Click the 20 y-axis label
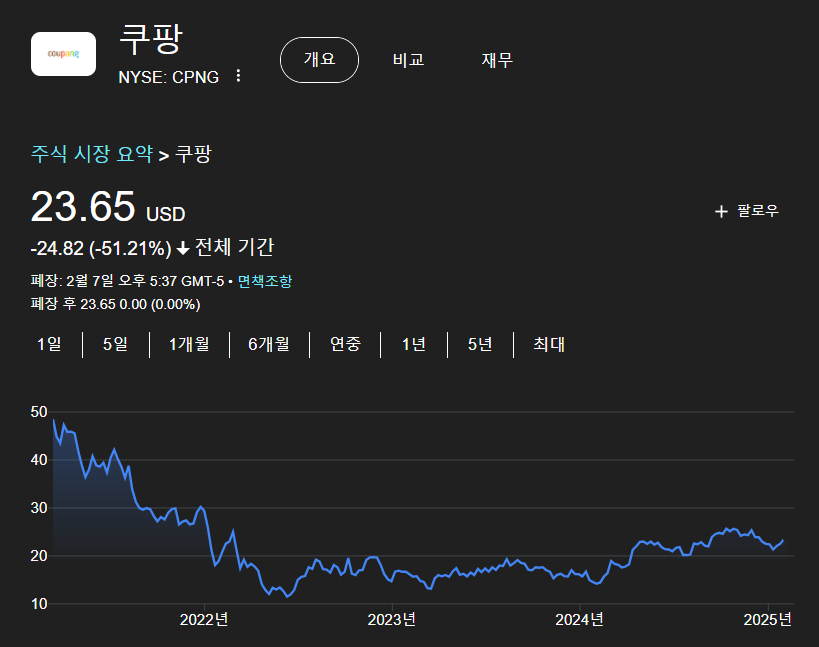The height and width of the screenshot is (647, 819). click(x=39, y=556)
